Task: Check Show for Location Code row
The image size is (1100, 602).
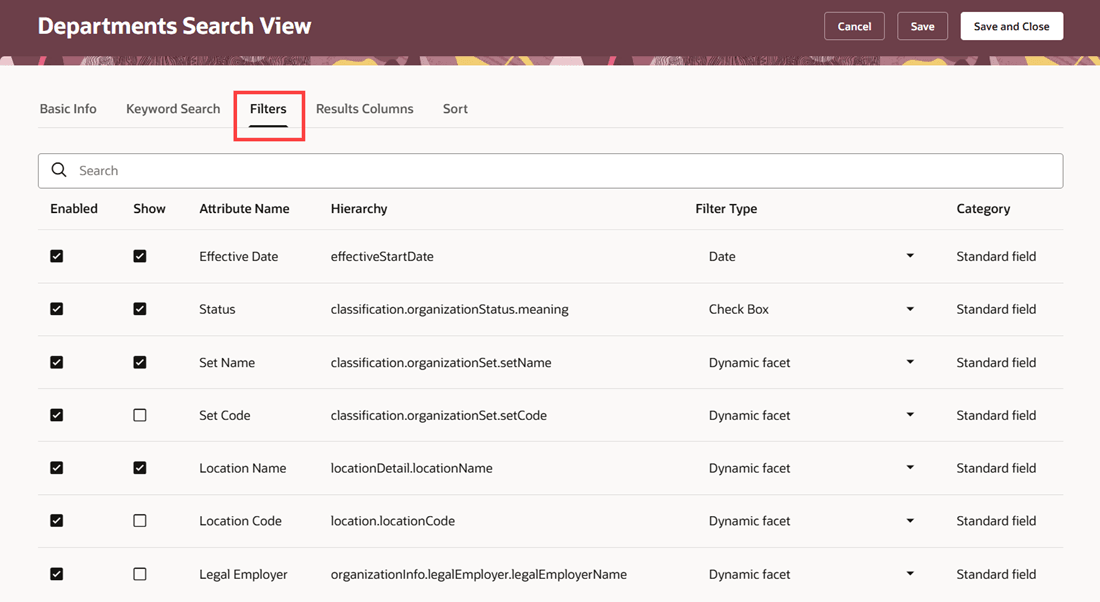Action: pos(140,521)
